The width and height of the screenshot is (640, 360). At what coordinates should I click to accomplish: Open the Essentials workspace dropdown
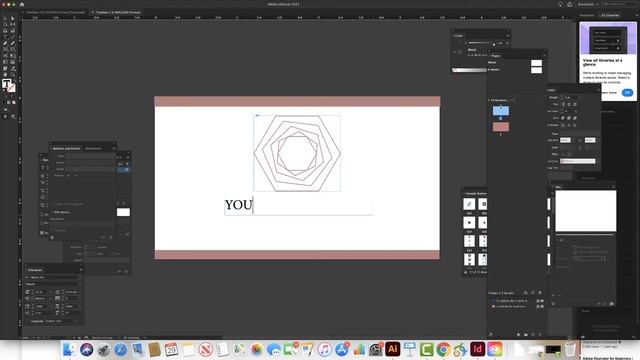[588, 4]
